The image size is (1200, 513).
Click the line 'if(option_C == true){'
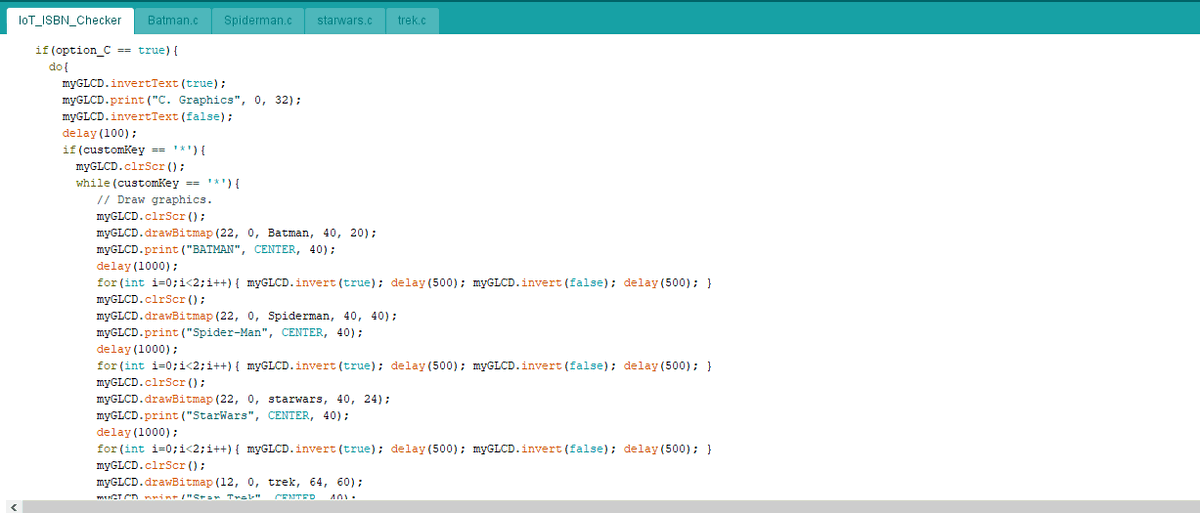coord(106,50)
